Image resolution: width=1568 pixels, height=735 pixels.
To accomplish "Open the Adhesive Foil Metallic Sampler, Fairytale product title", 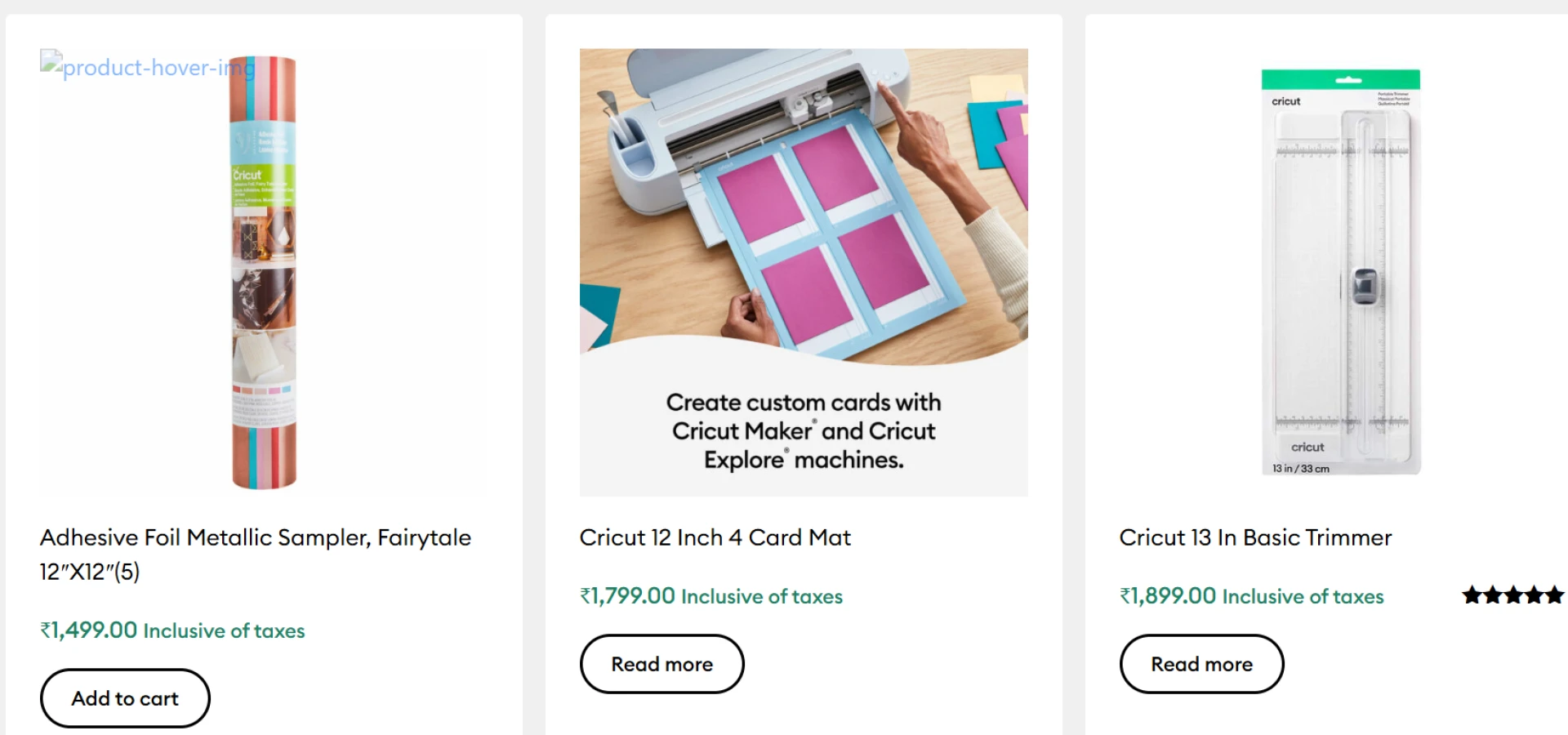I will (x=256, y=555).
